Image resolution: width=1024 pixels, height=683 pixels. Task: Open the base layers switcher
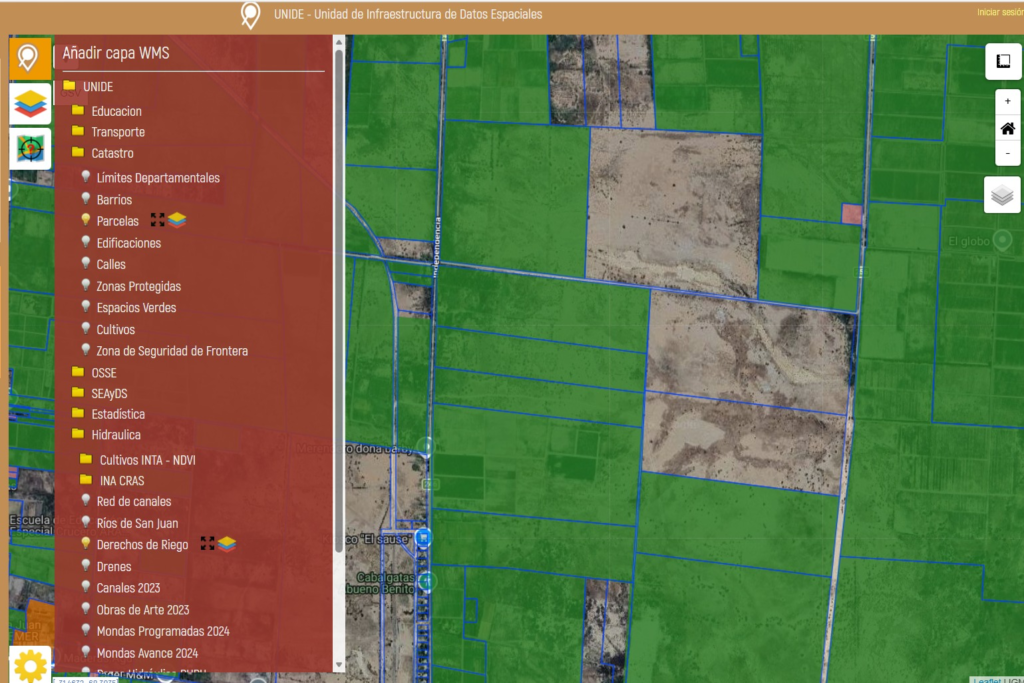1002,195
